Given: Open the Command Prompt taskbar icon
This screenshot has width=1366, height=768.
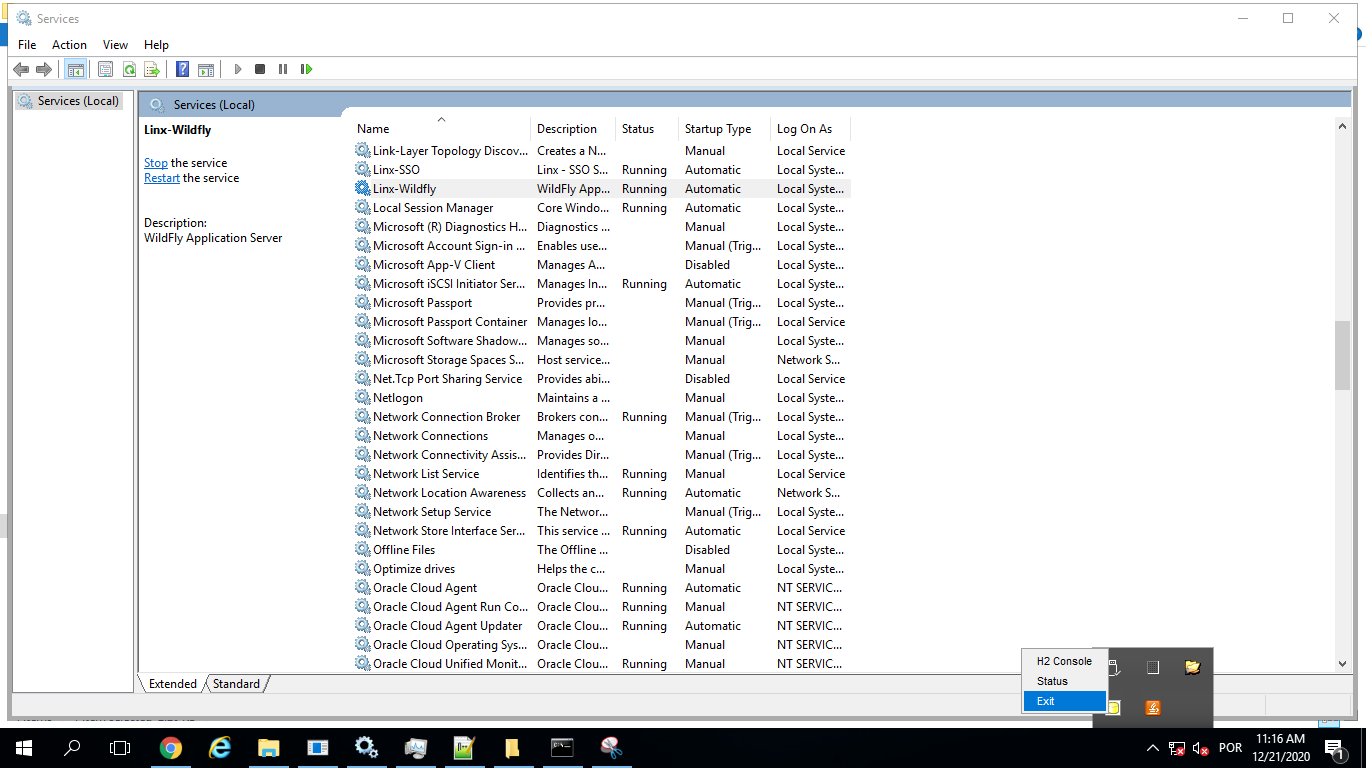Looking at the screenshot, I should pyautogui.click(x=562, y=748).
